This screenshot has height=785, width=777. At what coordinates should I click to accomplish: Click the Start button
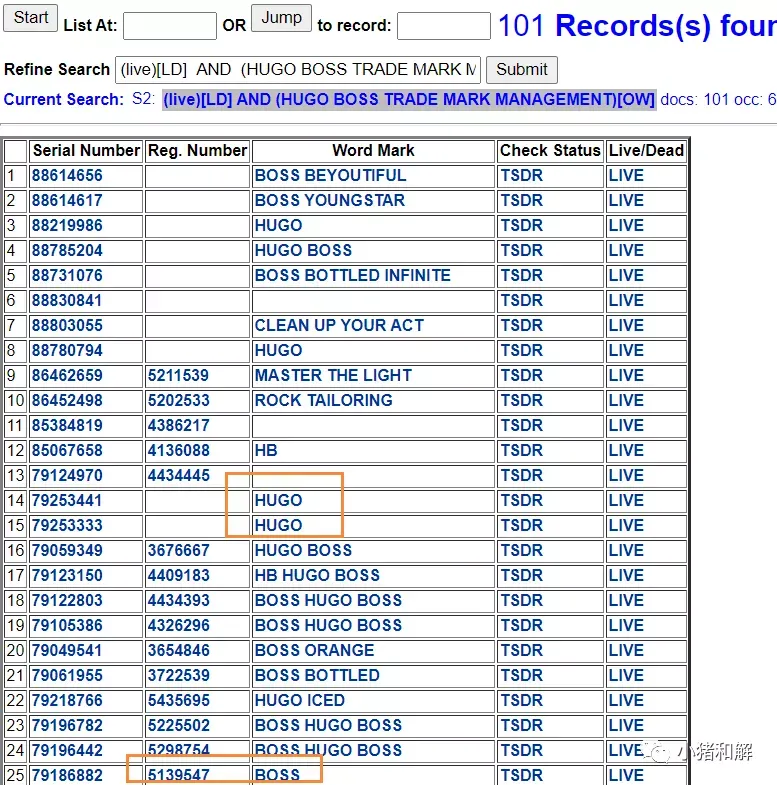(31, 18)
